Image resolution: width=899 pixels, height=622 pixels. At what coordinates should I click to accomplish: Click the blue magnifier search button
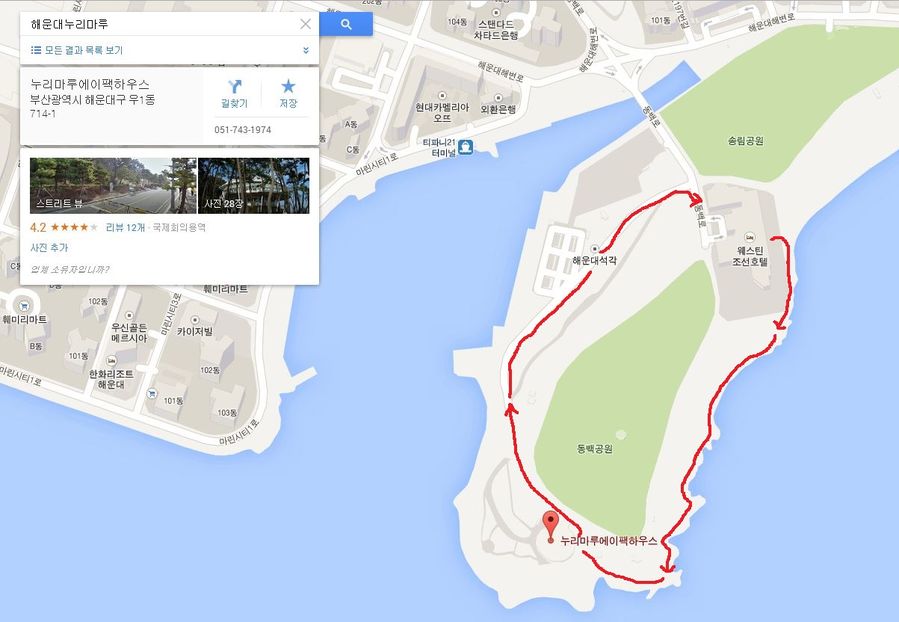[x=346, y=24]
